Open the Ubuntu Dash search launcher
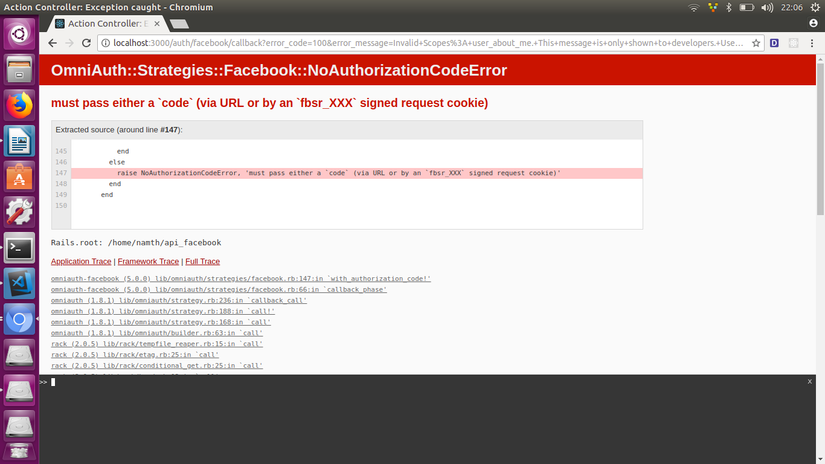The width and height of the screenshot is (825, 464). (19, 34)
